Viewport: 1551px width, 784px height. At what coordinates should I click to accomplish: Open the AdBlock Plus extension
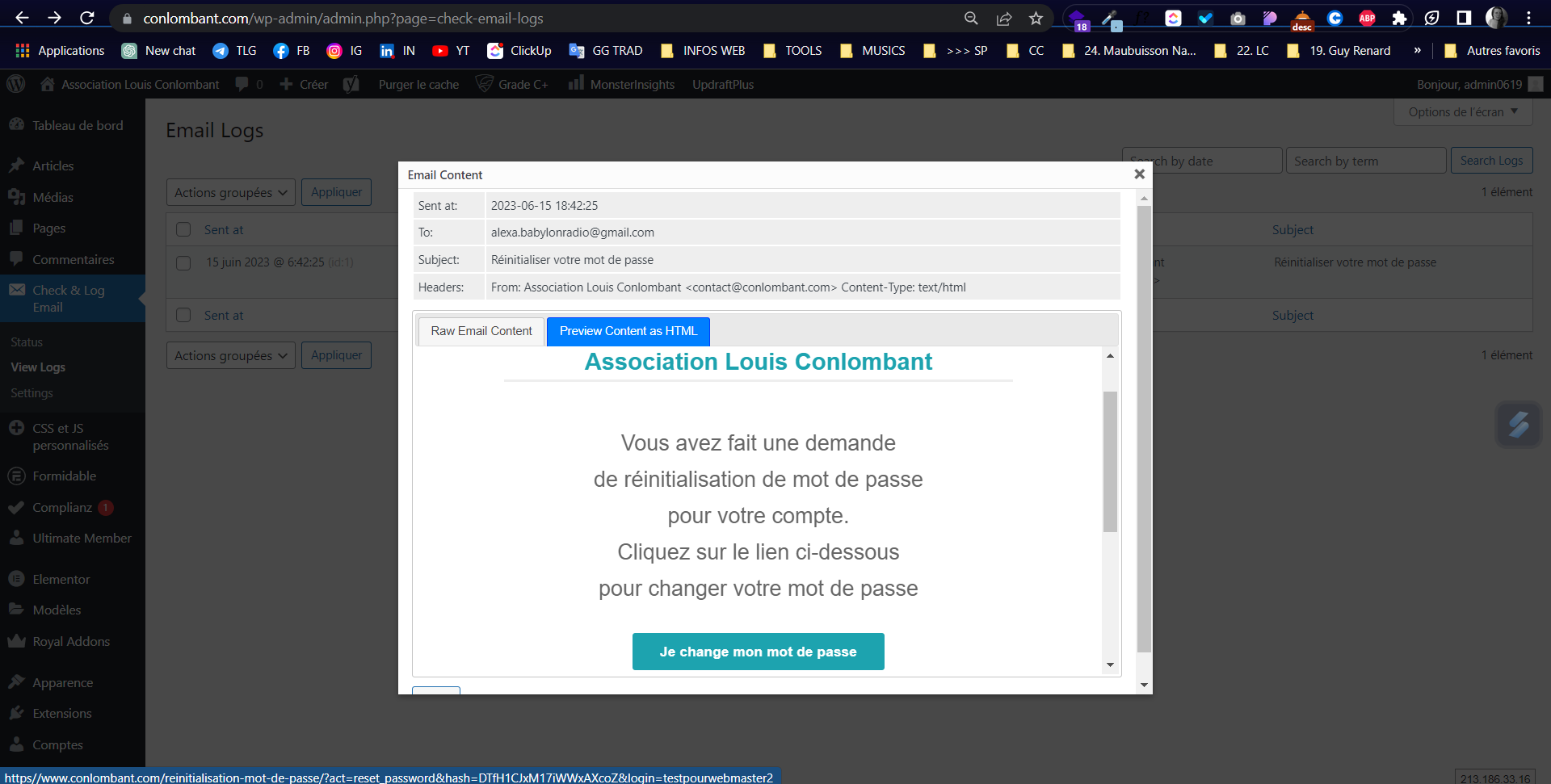point(1367,18)
